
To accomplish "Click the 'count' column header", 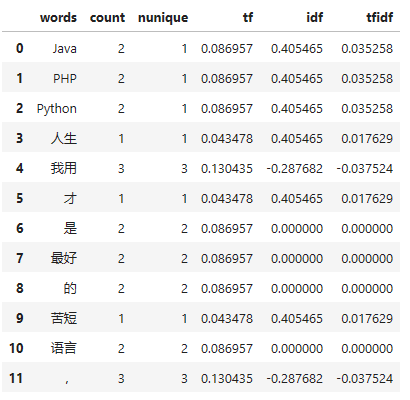I will (107, 17).
